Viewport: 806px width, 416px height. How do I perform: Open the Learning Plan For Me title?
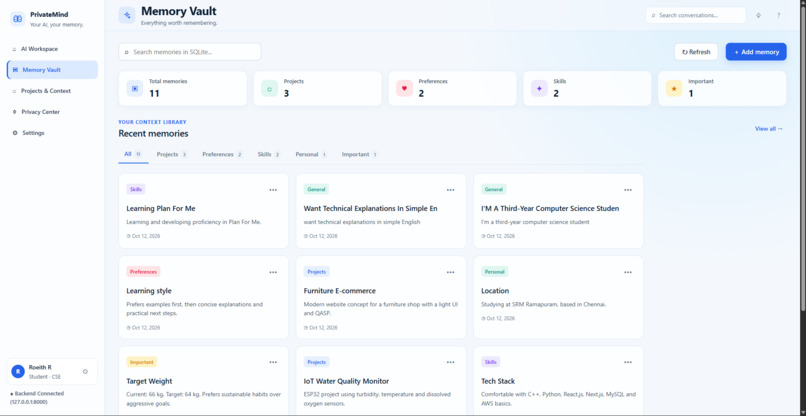click(161, 208)
